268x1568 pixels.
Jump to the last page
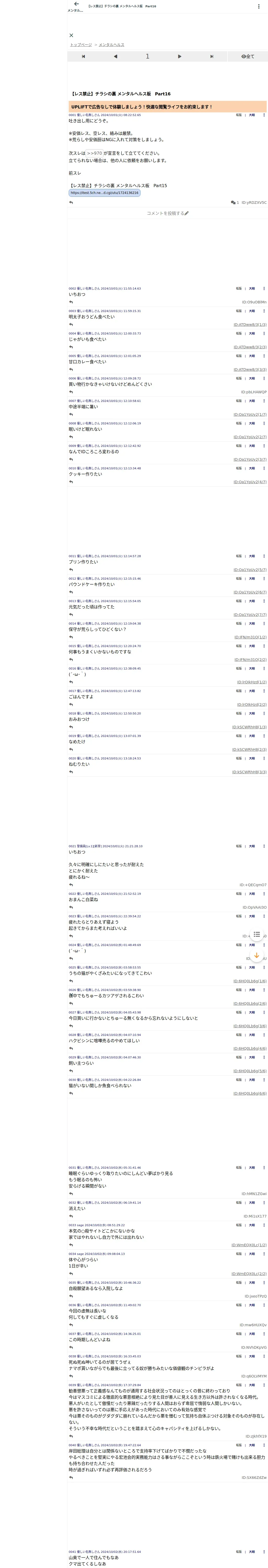[211, 57]
